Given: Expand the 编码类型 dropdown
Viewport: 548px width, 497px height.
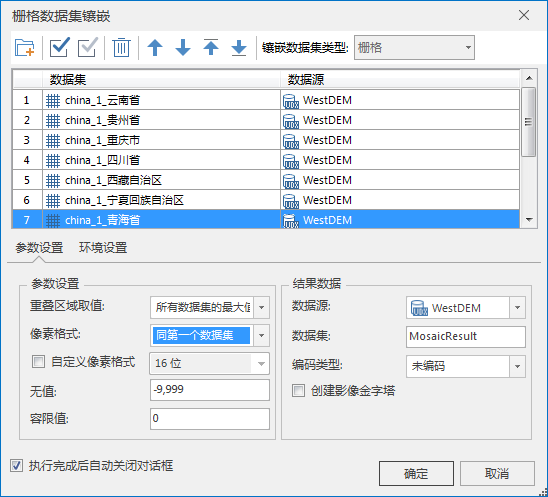Looking at the screenshot, I should (518, 366).
